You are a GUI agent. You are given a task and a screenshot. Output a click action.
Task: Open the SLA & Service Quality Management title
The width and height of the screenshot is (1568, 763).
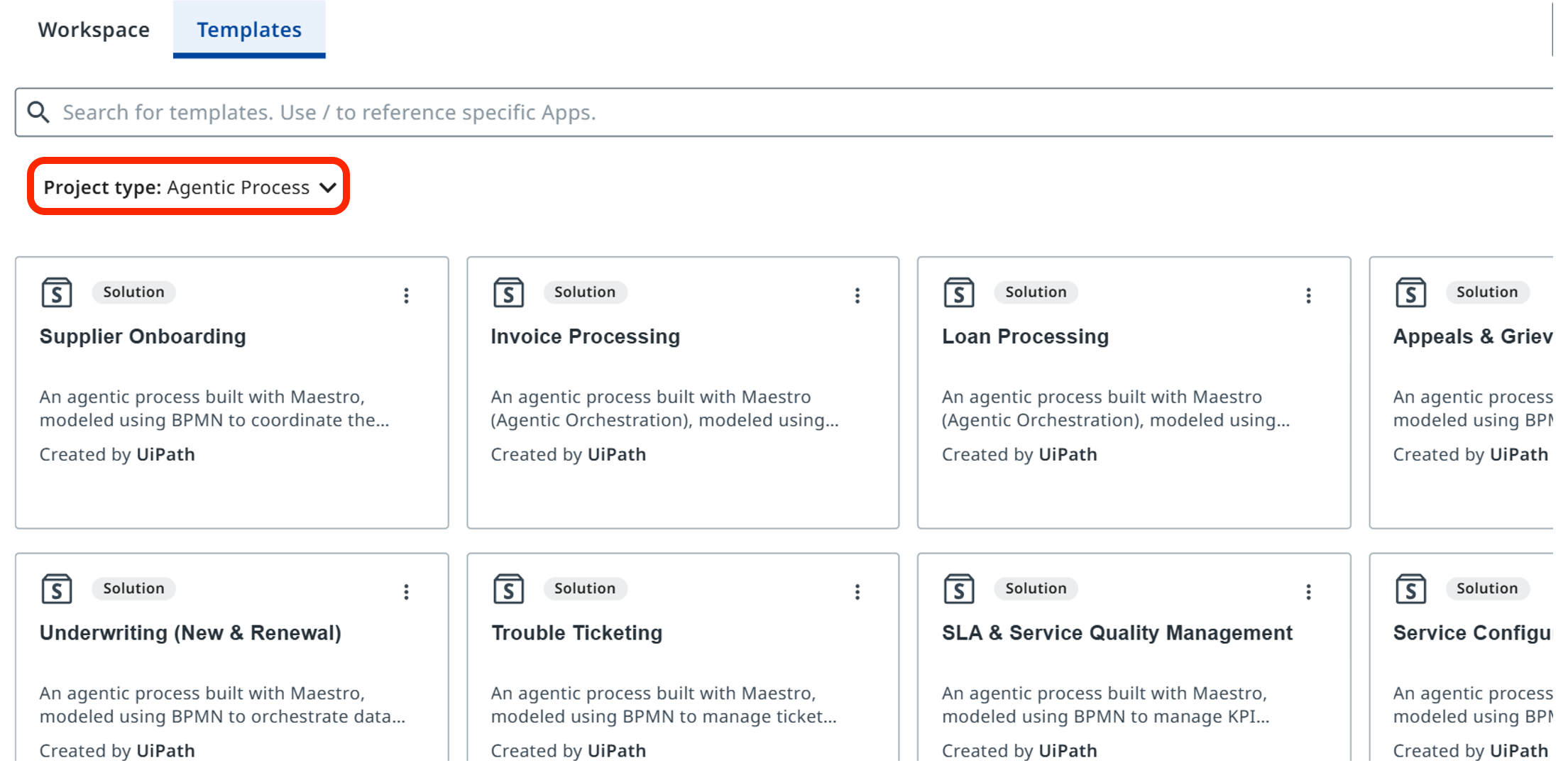pyautogui.click(x=1117, y=633)
